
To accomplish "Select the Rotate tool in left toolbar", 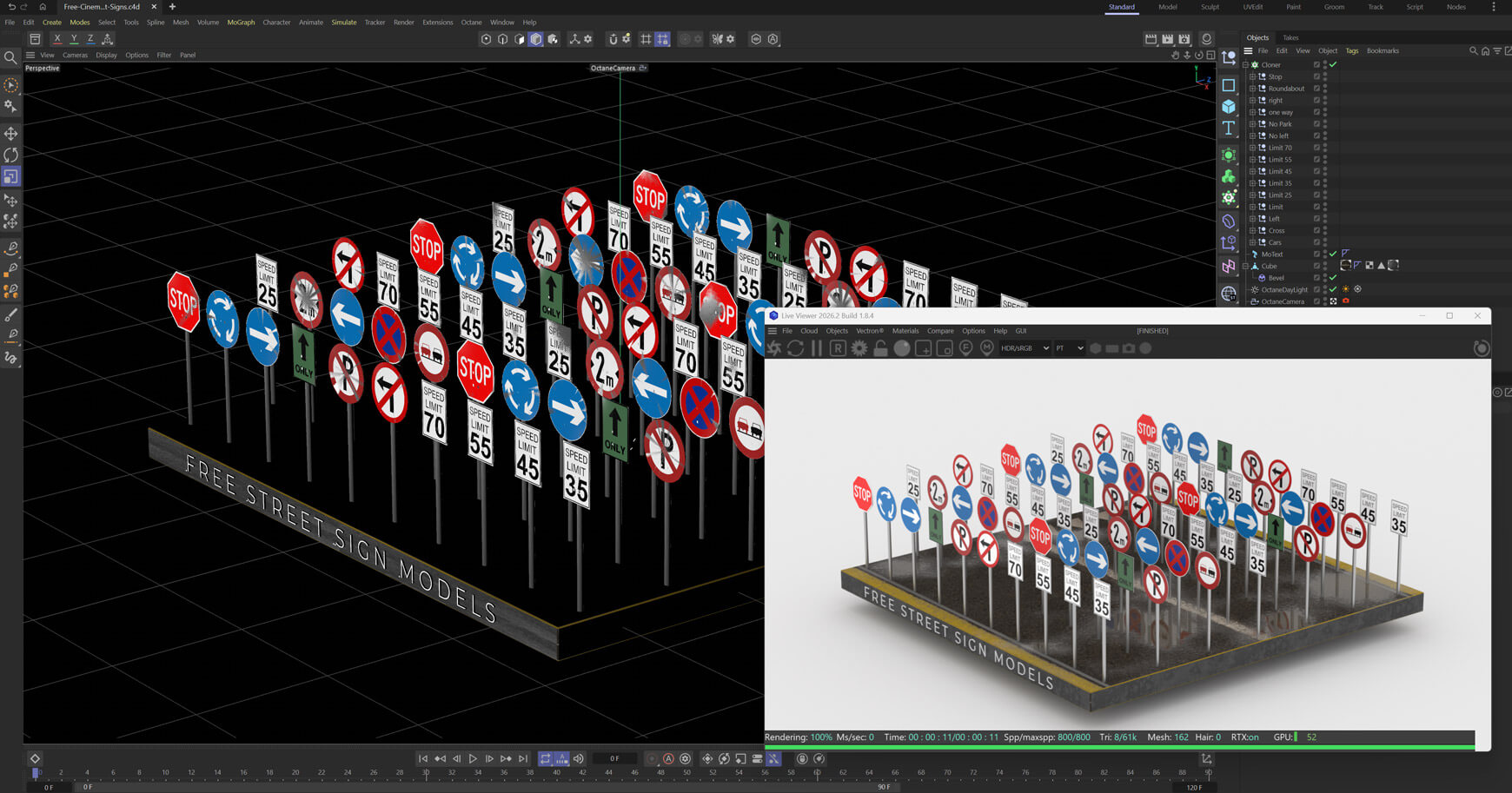I will tap(11, 155).
